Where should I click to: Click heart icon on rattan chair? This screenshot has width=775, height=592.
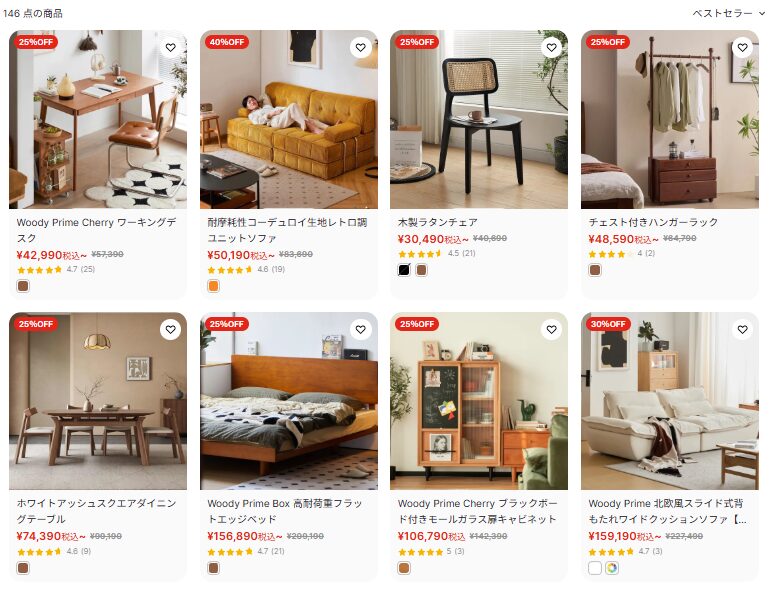click(552, 47)
